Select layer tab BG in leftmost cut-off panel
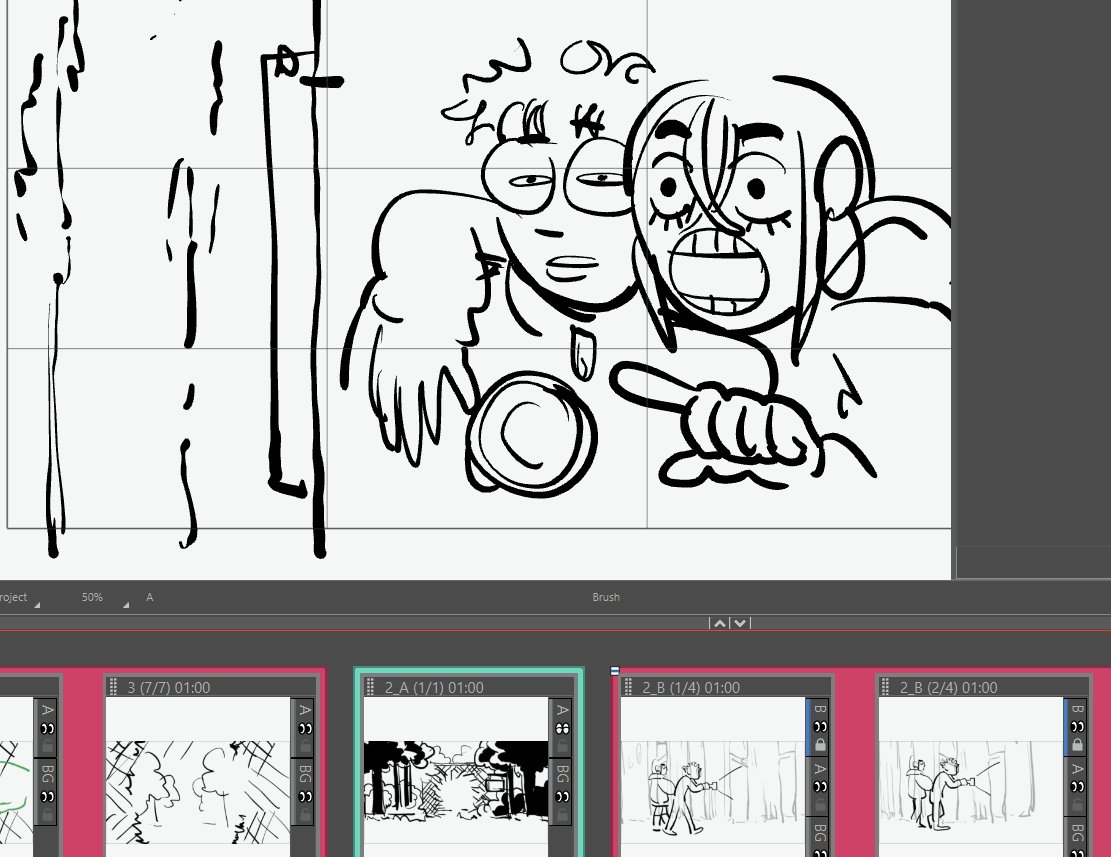This screenshot has width=1111, height=857. [47, 773]
